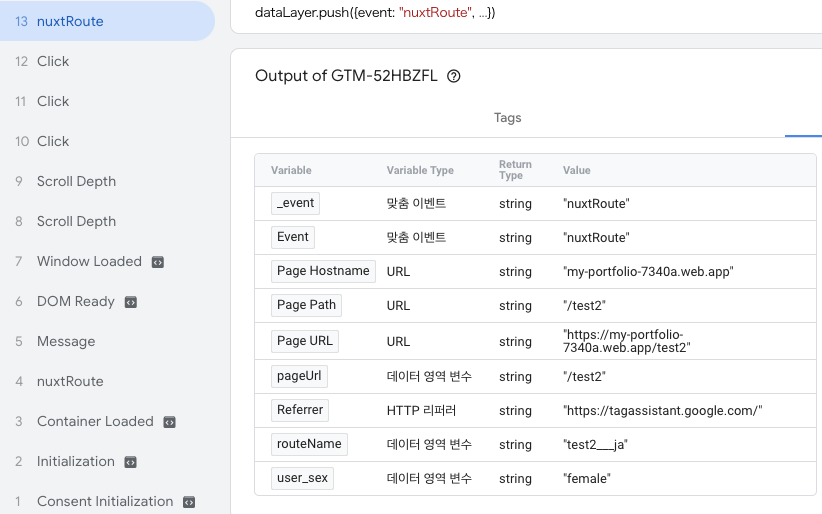Click the _event variable chip
The height and width of the screenshot is (514, 822).
pos(295,204)
